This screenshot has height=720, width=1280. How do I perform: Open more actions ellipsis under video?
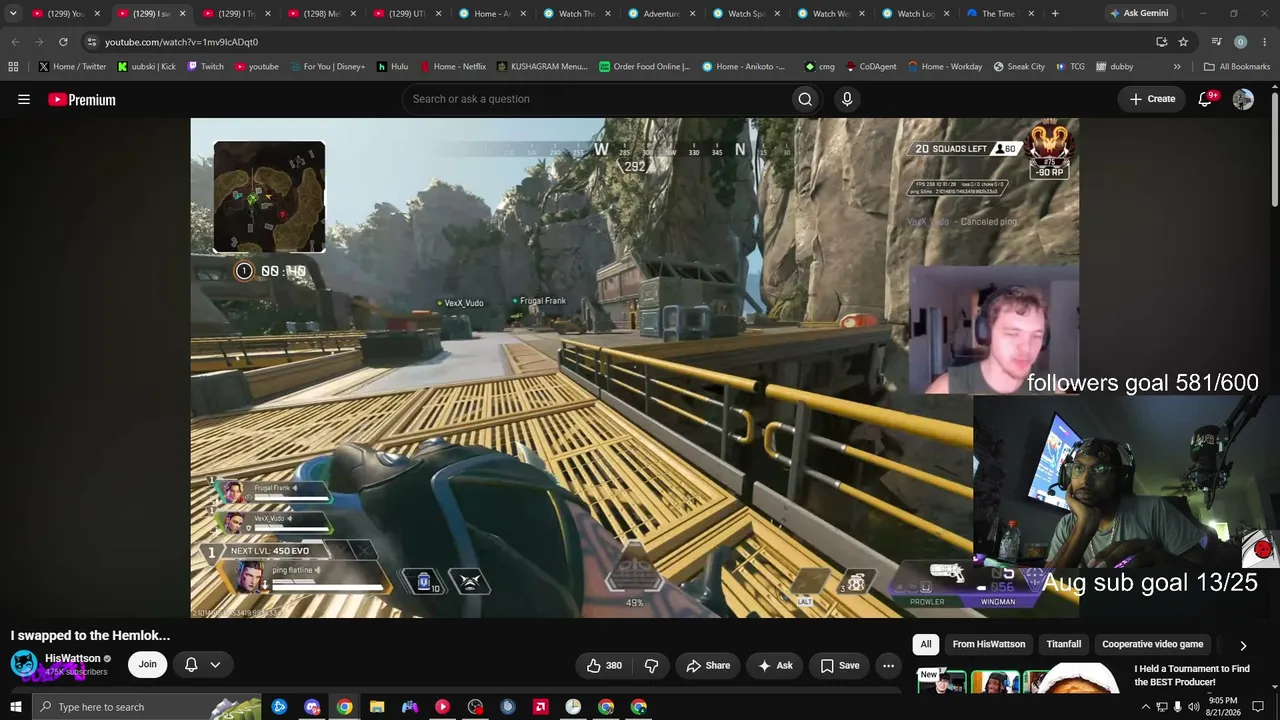point(888,665)
